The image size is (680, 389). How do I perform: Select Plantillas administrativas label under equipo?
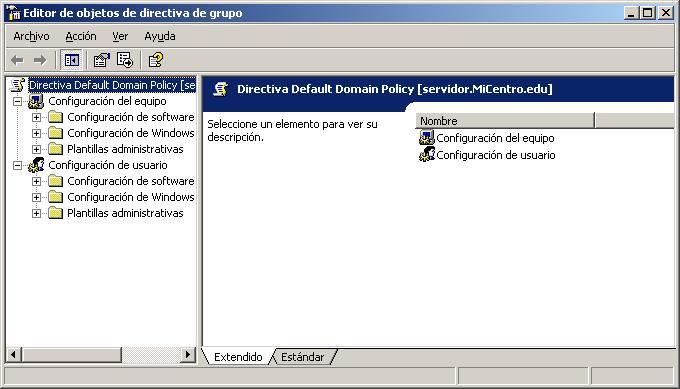[125, 149]
